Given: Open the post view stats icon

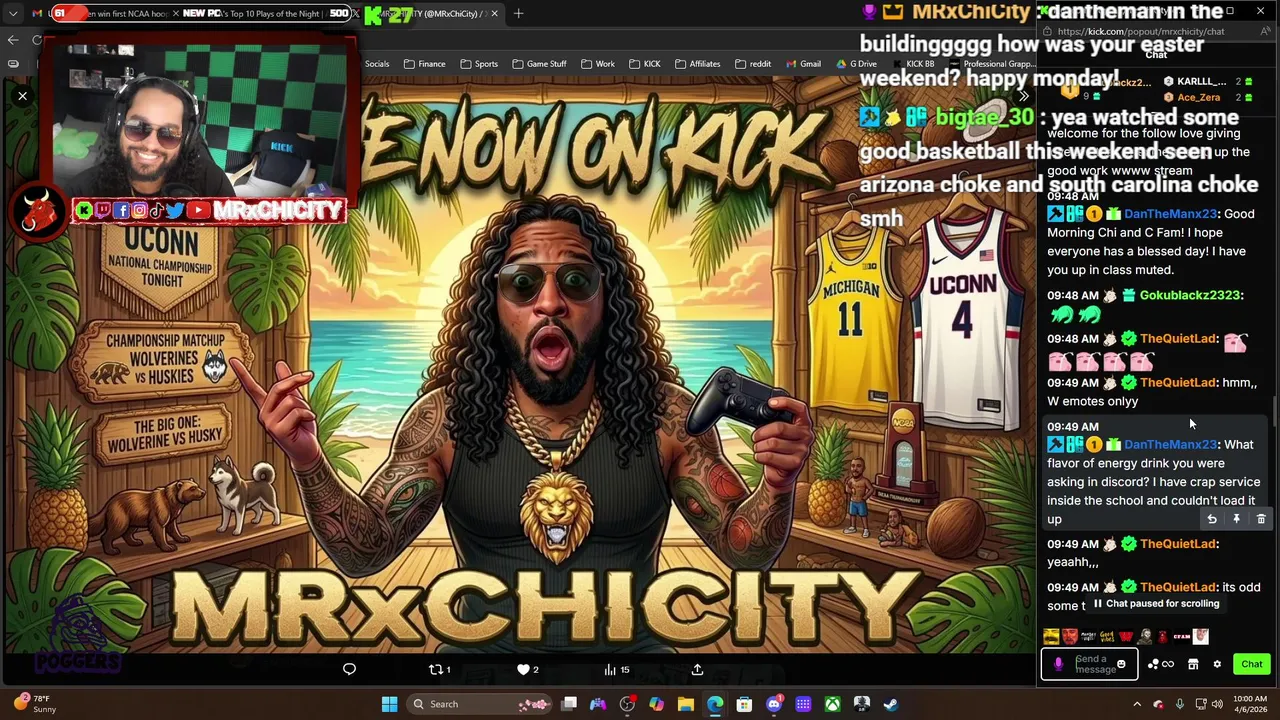Looking at the screenshot, I should 616,669.
